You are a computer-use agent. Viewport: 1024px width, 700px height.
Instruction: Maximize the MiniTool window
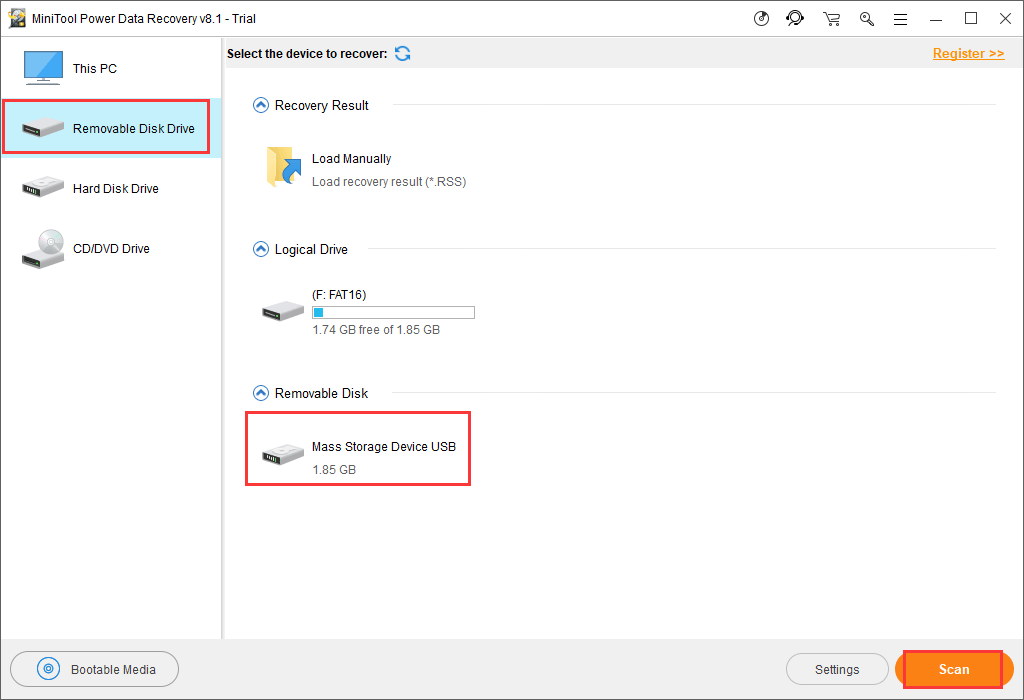(x=971, y=19)
